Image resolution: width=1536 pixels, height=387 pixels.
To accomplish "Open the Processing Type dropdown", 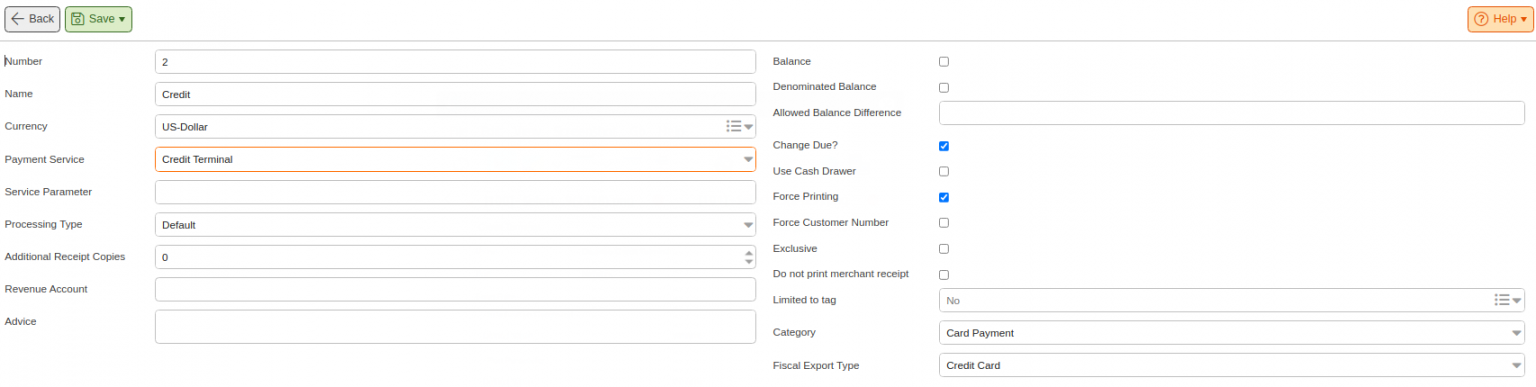I will coord(455,225).
